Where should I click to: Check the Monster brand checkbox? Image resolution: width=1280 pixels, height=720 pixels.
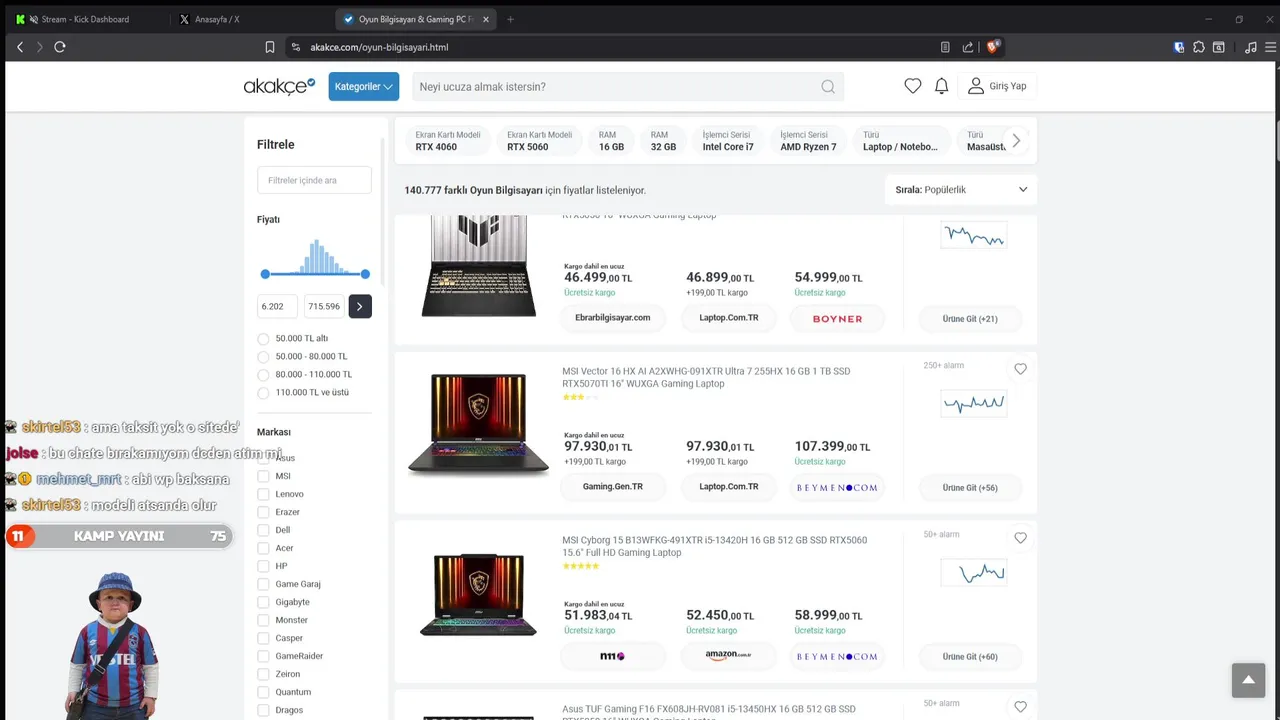point(263,620)
